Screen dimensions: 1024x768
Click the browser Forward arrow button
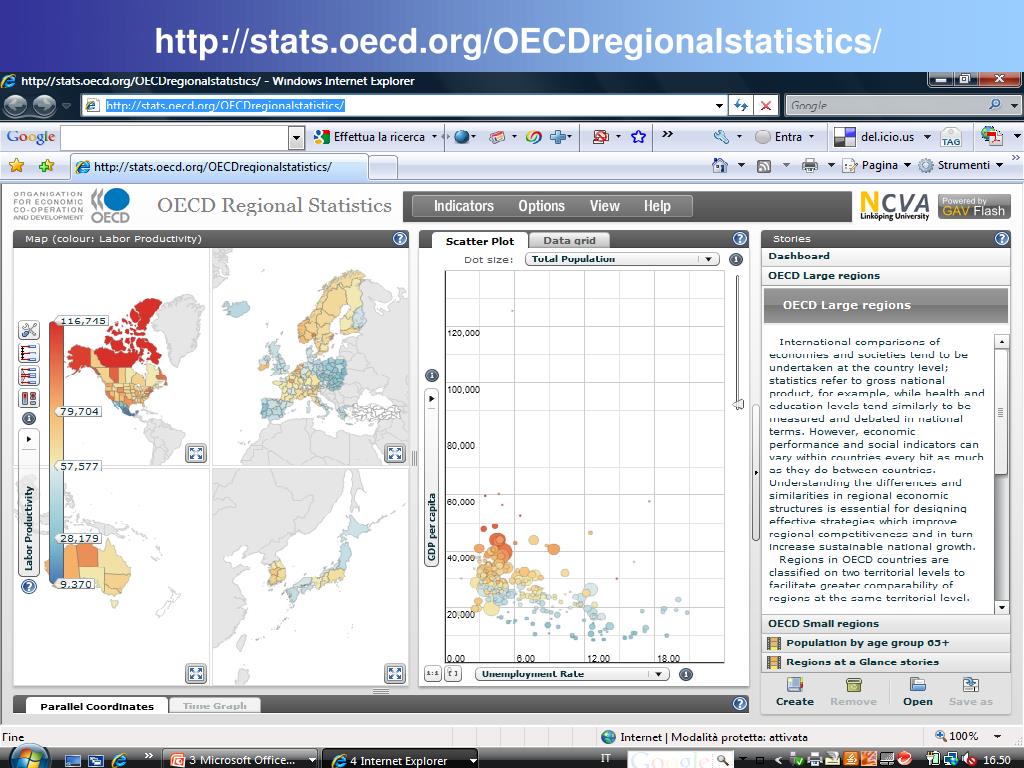click(44, 105)
